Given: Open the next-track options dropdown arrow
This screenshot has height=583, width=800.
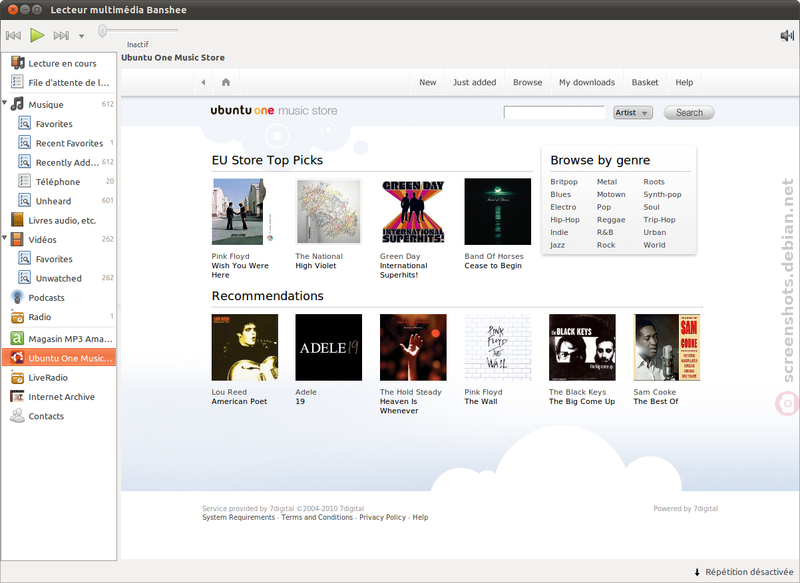Looking at the screenshot, I should [x=81, y=36].
